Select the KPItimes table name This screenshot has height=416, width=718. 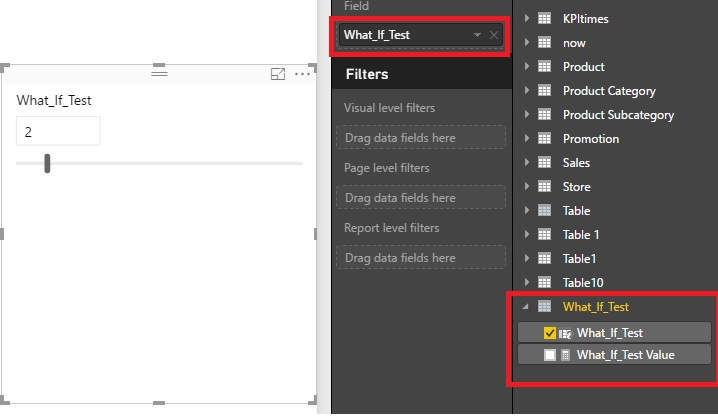(586, 19)
